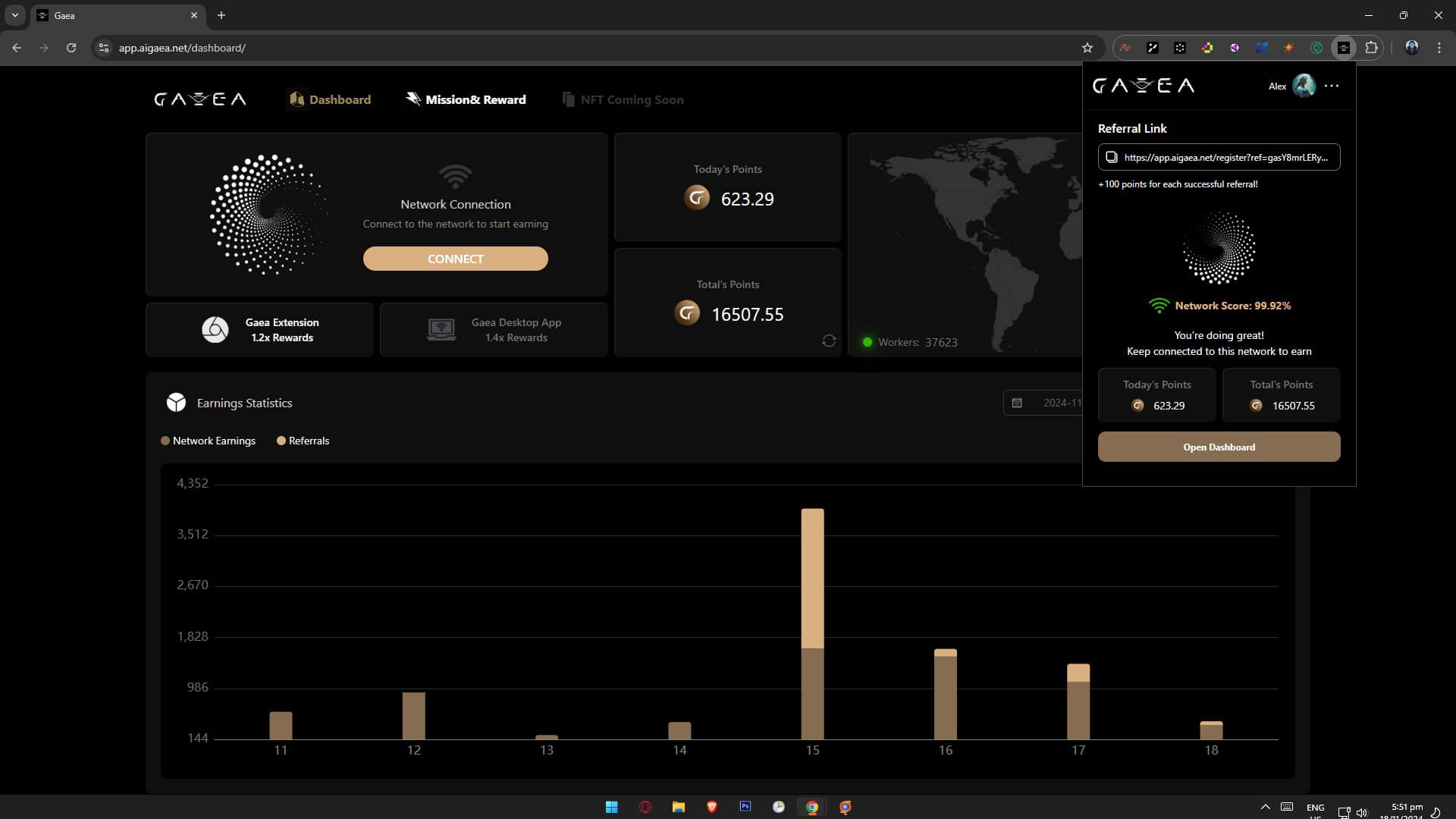Open Photoshop from the taskbar
Image resolution: width=1456 pixels, height=819 pixels.
click(x=745, y=806)
